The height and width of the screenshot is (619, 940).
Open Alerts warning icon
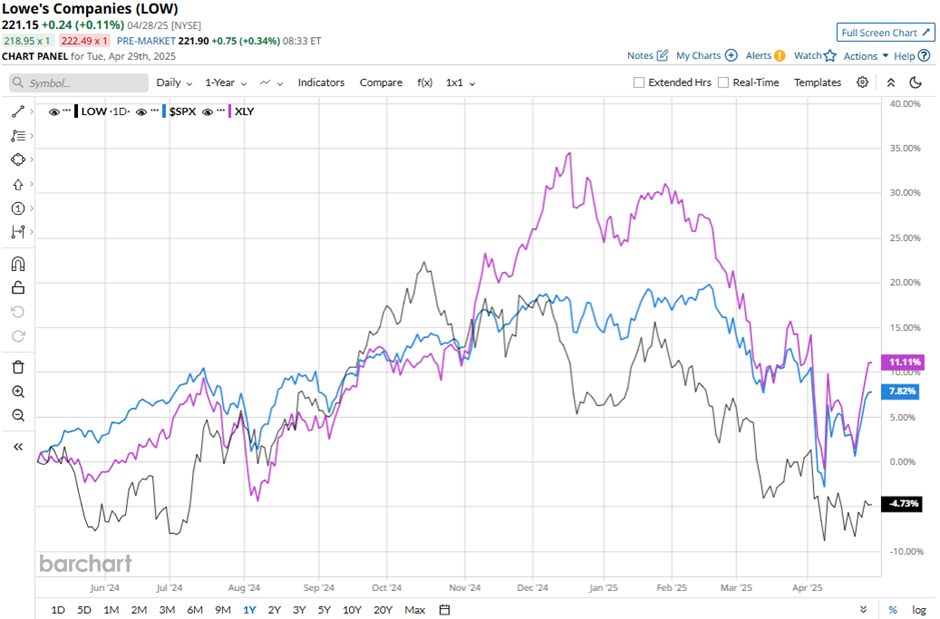point(779,56)
